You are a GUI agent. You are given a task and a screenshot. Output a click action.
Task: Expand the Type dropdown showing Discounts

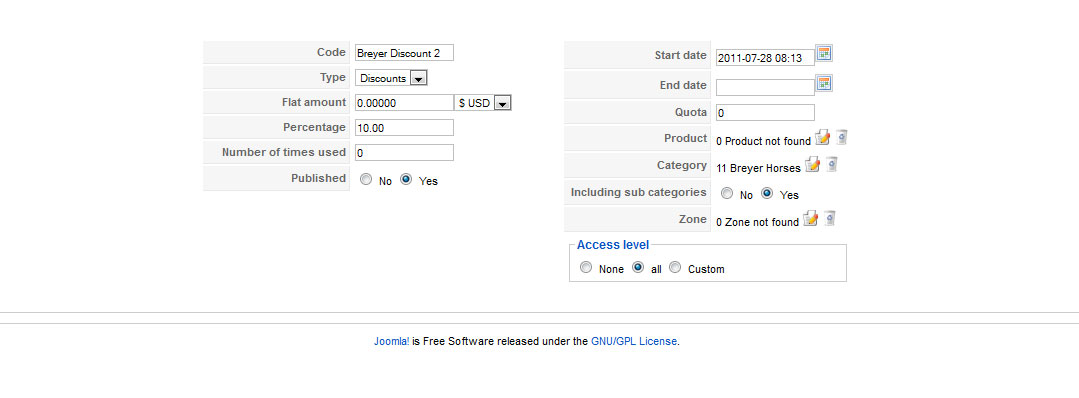point(392,78)
